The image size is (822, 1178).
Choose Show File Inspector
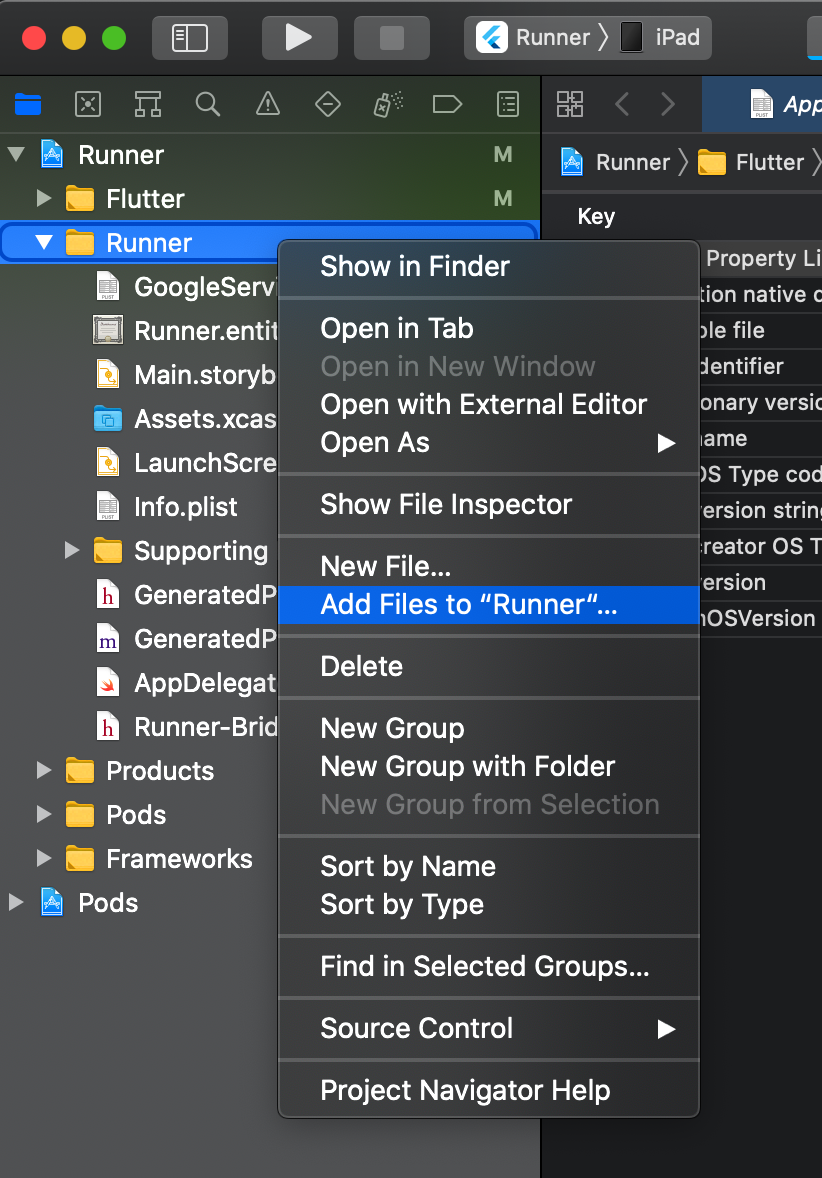click(488, 504)
